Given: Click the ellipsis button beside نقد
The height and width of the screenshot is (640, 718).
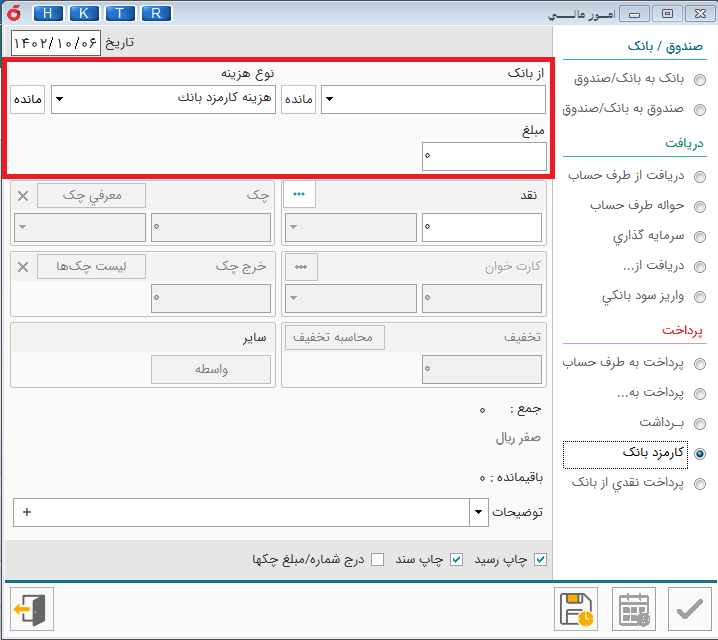Looking at the screenshot, I should point(299,195).
